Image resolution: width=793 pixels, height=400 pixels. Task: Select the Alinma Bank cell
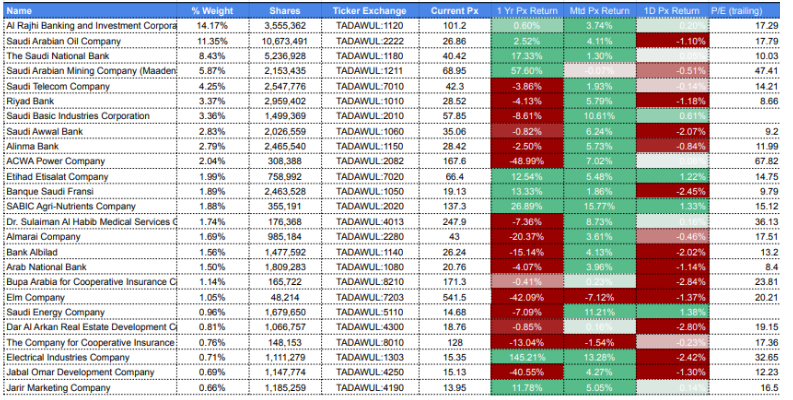tap(90, 146)
